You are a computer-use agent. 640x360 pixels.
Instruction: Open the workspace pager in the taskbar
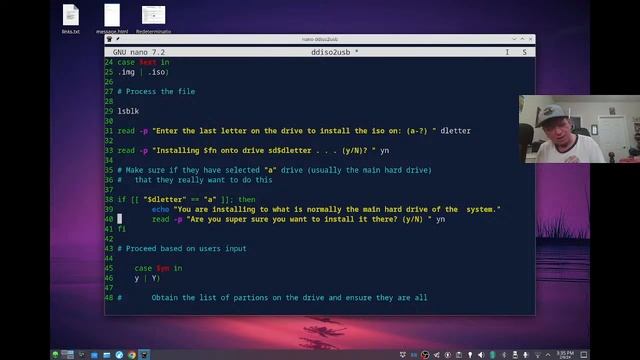[x=67, y=355]
